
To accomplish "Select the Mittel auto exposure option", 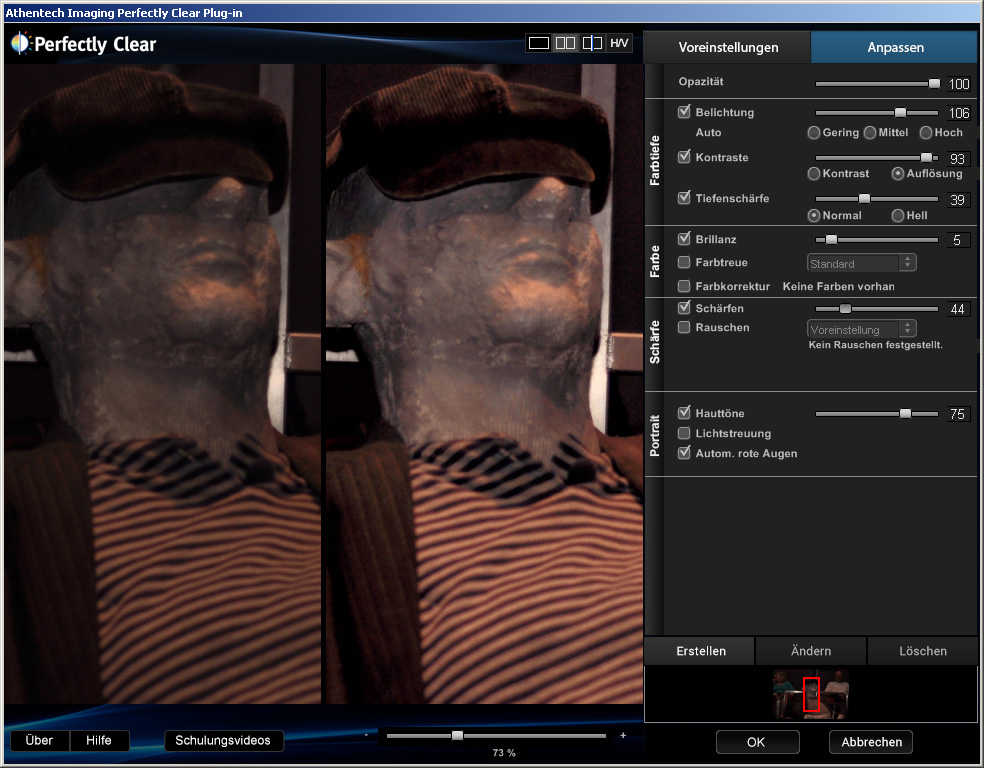I will 870,132.
